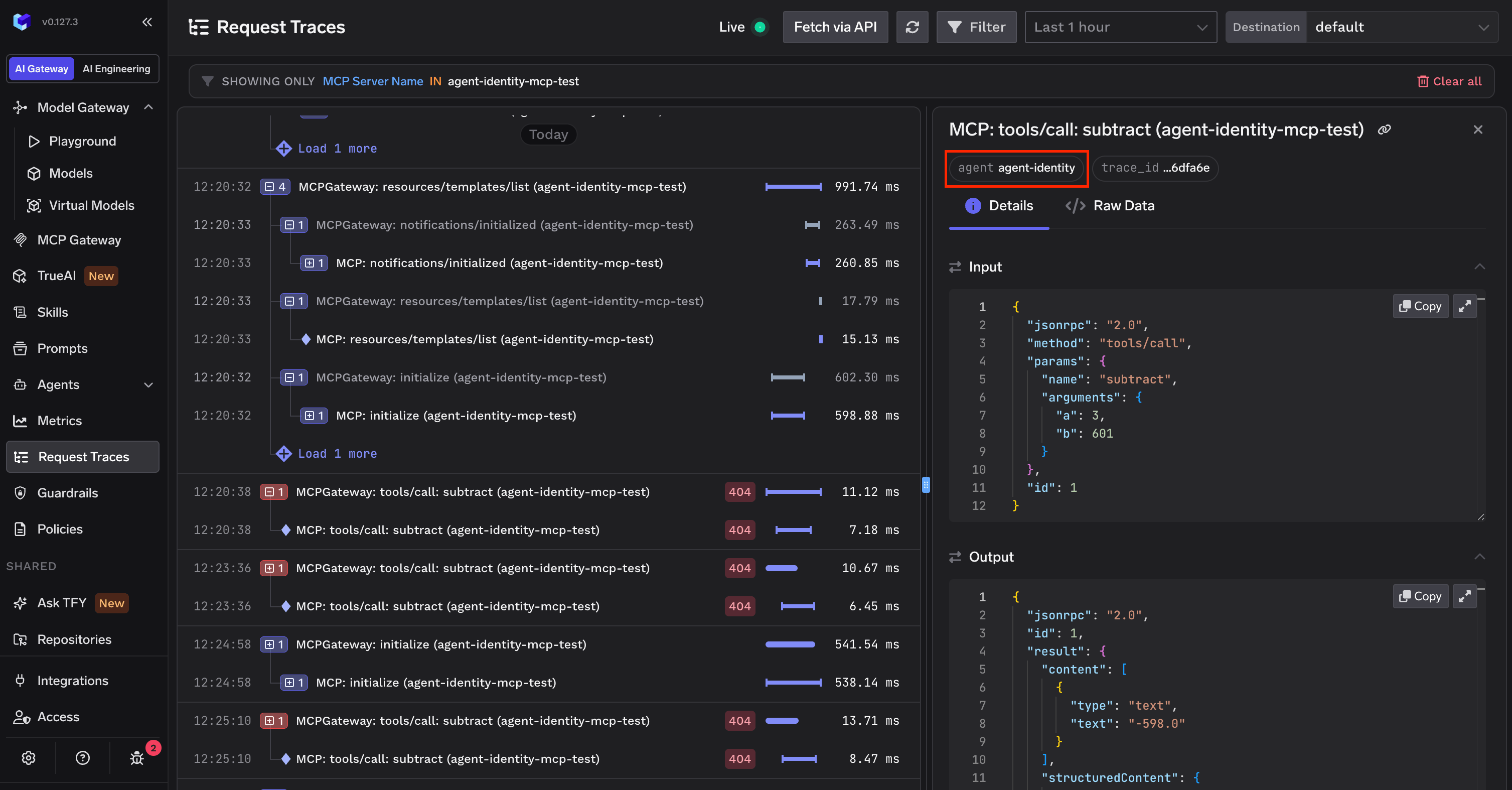Image resolution: width=1512 pixels, height=790 pixels.
Task: Open Repositories page
Action: [74, 639]
